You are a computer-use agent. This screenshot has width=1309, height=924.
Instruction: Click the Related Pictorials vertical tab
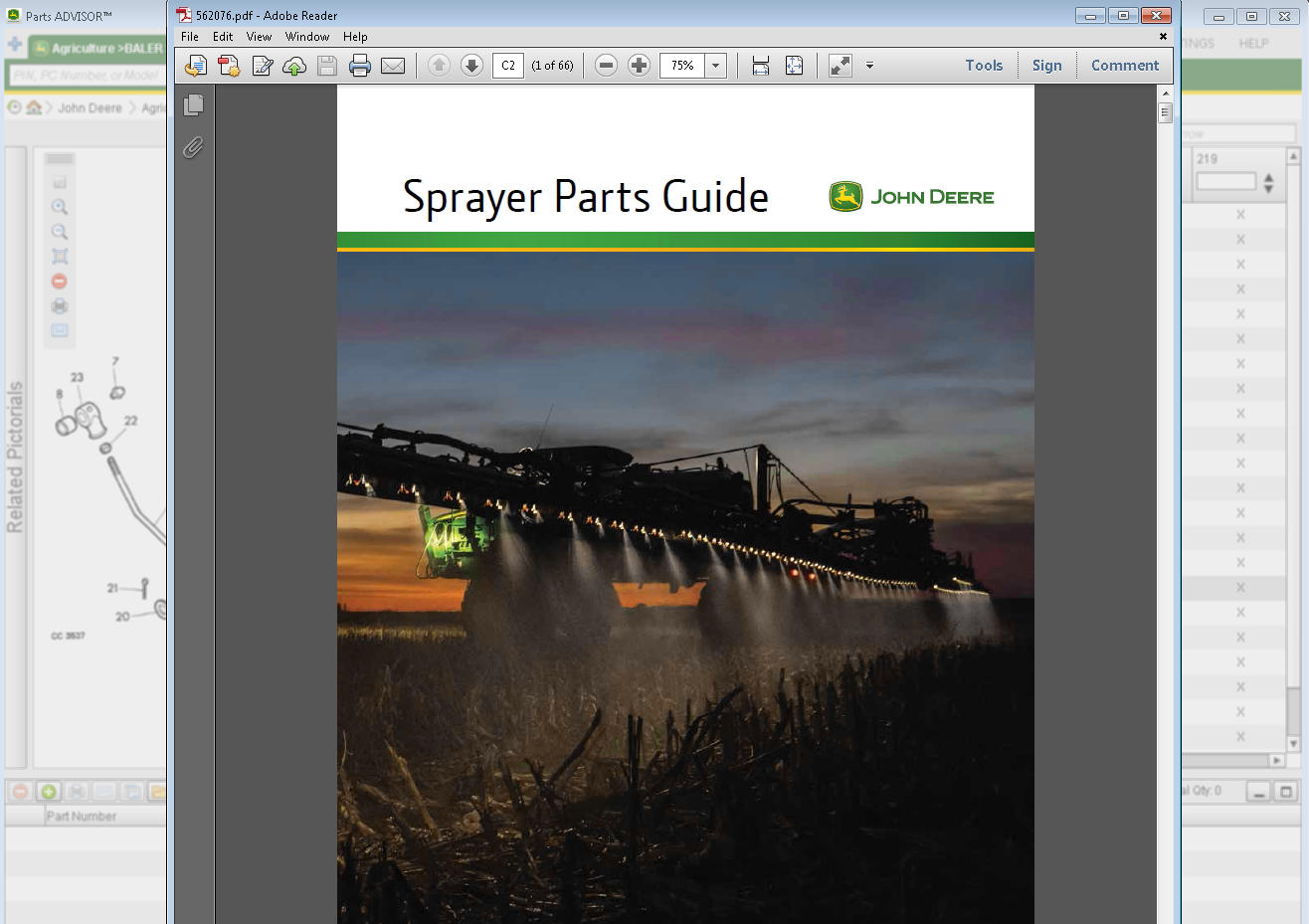15,458
